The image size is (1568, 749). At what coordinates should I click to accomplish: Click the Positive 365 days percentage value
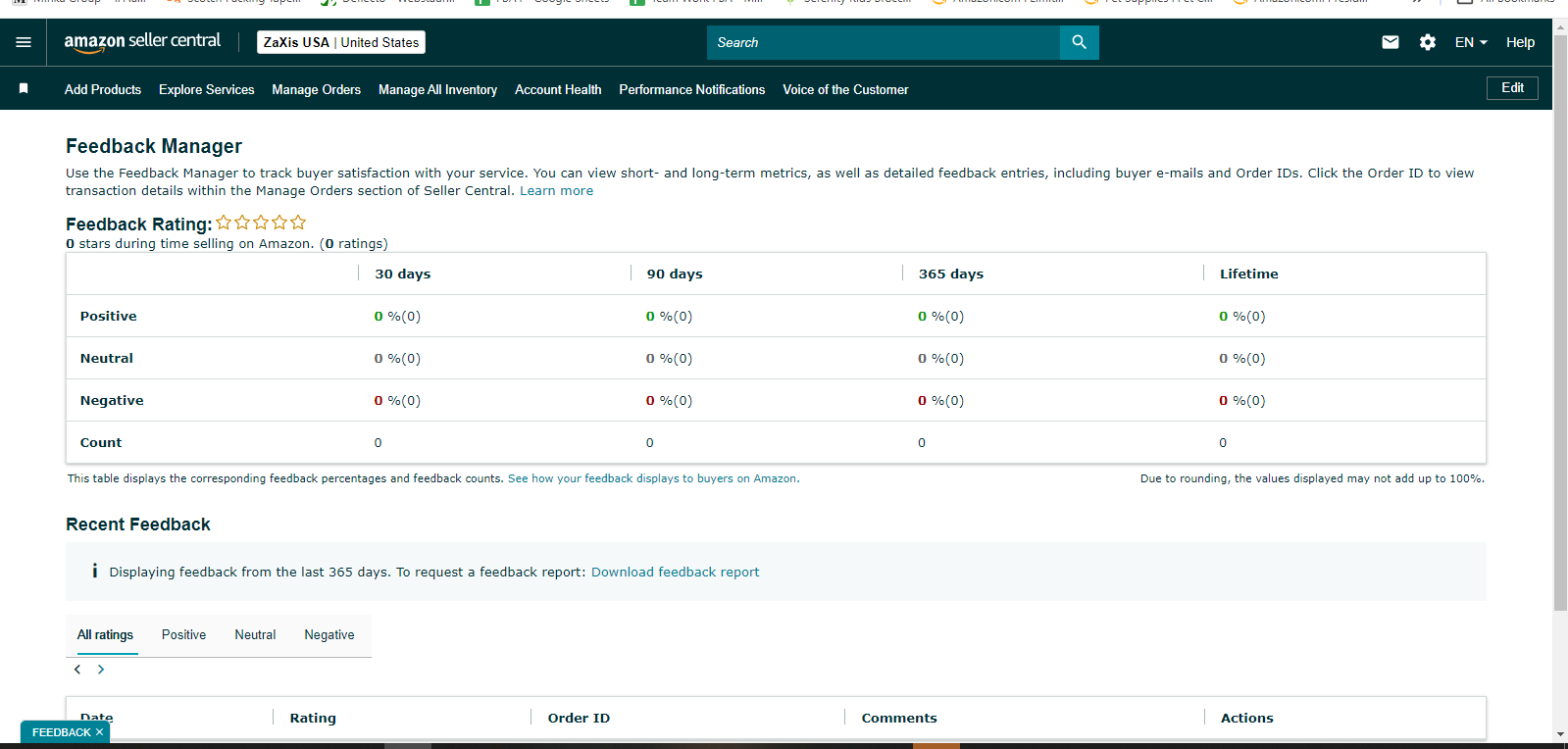point(941,317)
